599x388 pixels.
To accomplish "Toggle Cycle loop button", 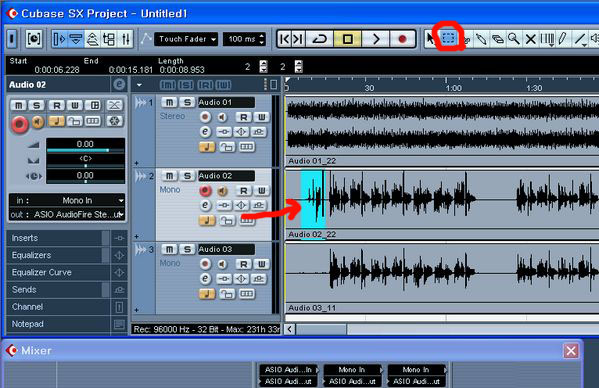I will point(320,39).
